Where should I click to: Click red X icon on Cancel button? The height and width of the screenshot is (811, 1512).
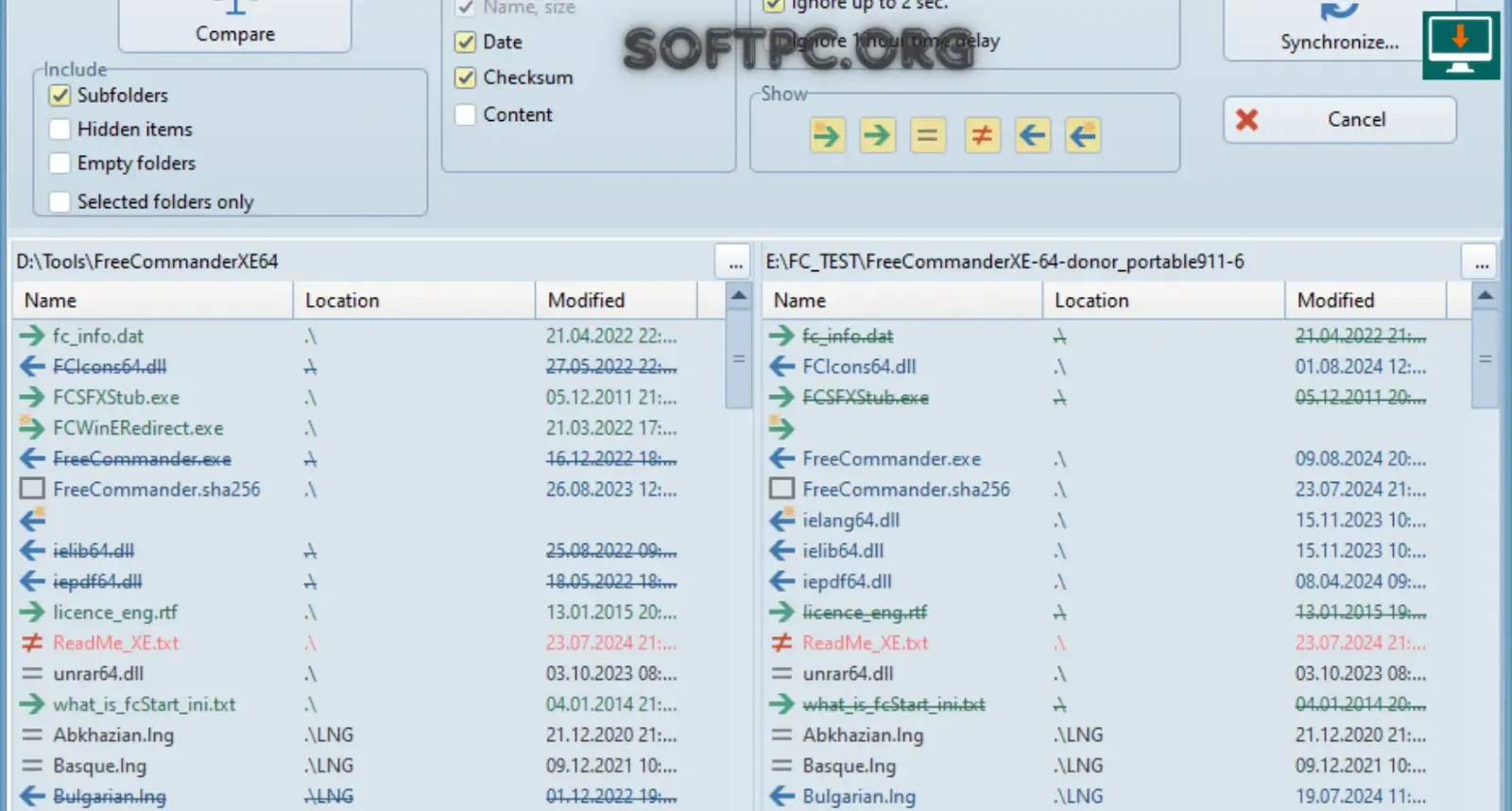click(1247, 119)
